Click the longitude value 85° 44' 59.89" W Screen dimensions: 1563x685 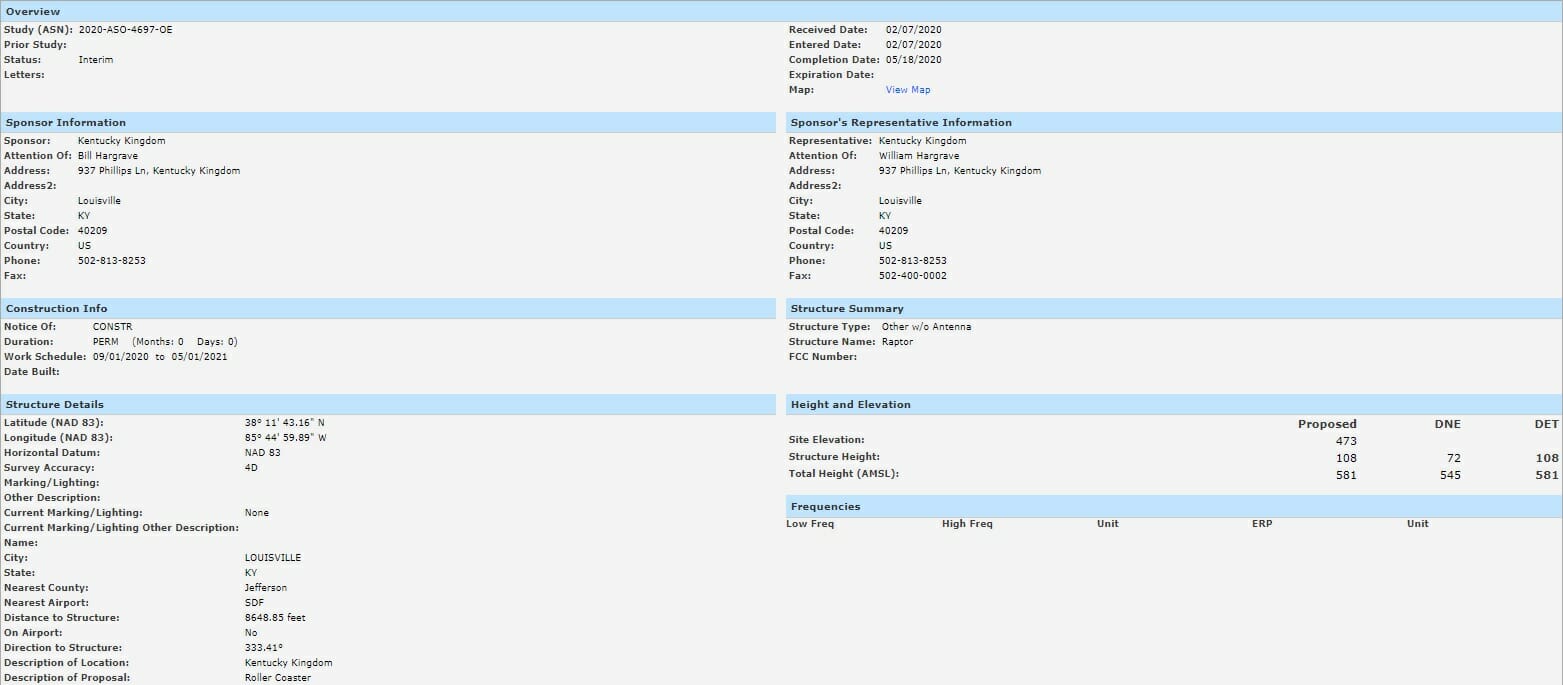pos(285,438)
